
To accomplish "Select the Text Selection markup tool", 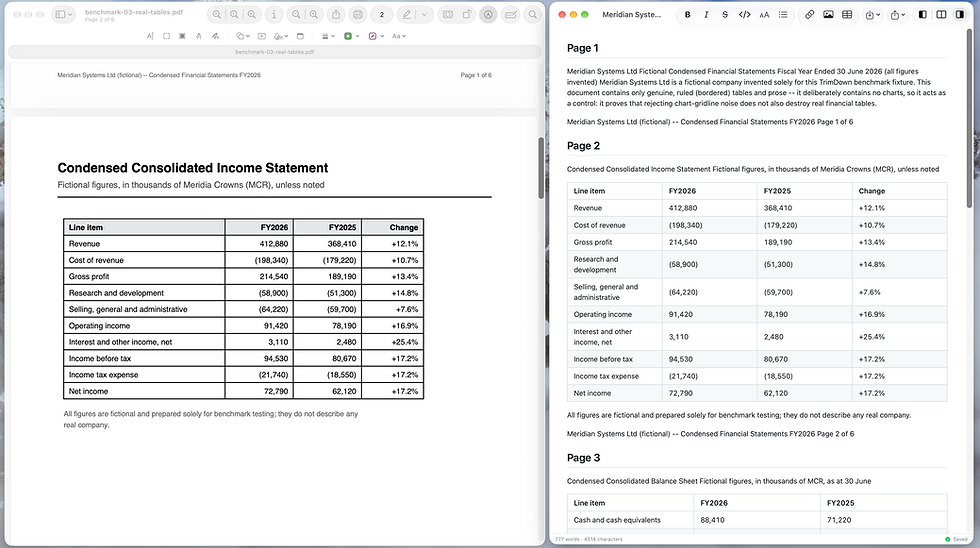I will click(150, 36).
